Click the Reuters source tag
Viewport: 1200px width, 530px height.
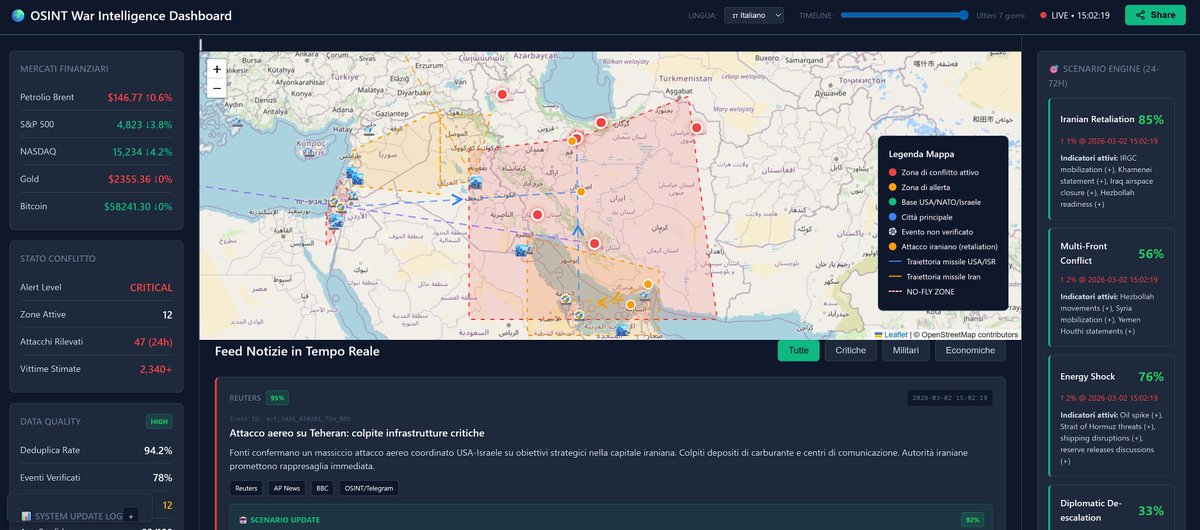tap(246, 488)
